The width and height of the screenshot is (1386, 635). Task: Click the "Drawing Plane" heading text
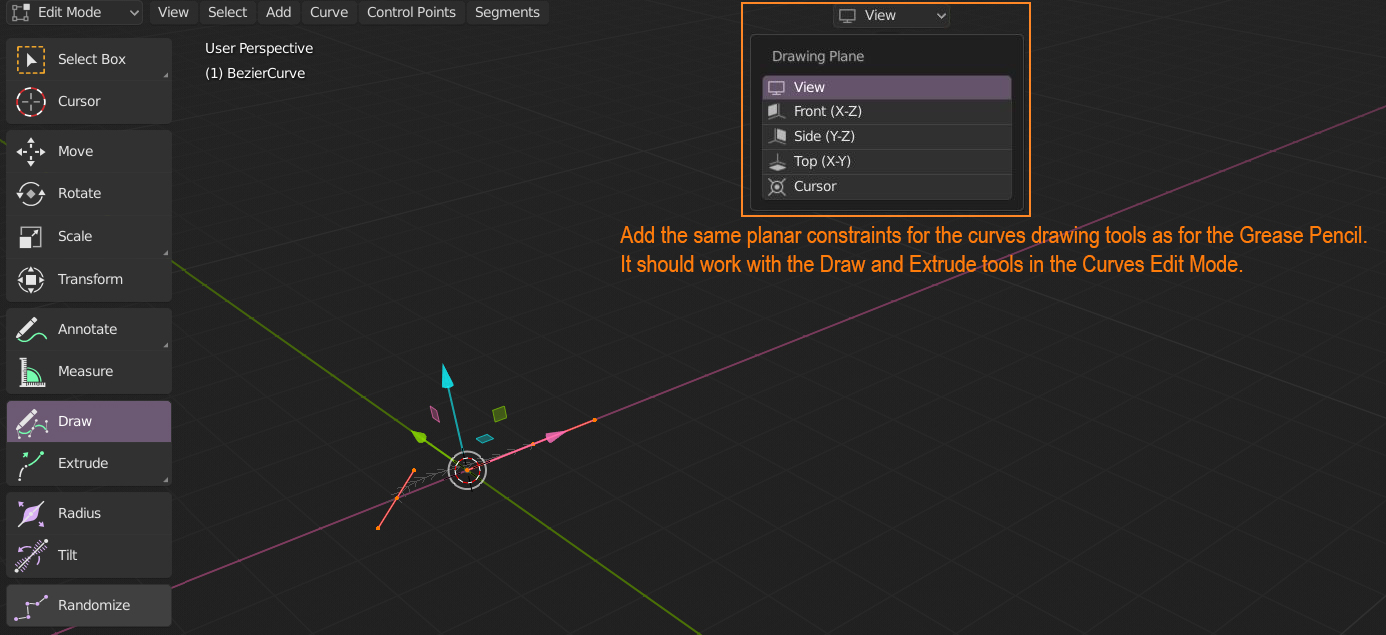818,56
